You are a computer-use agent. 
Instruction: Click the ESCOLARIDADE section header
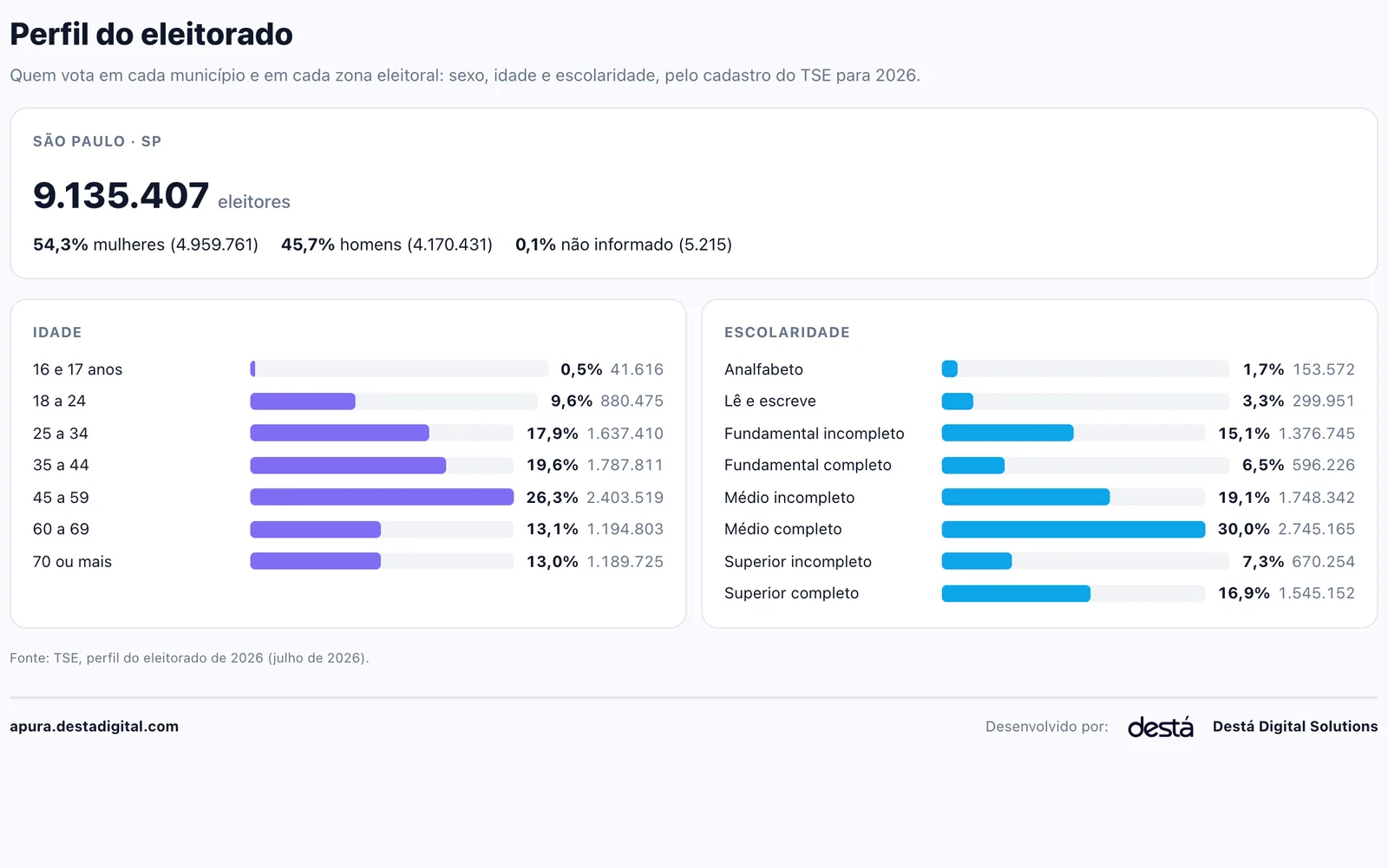(787, 332)
